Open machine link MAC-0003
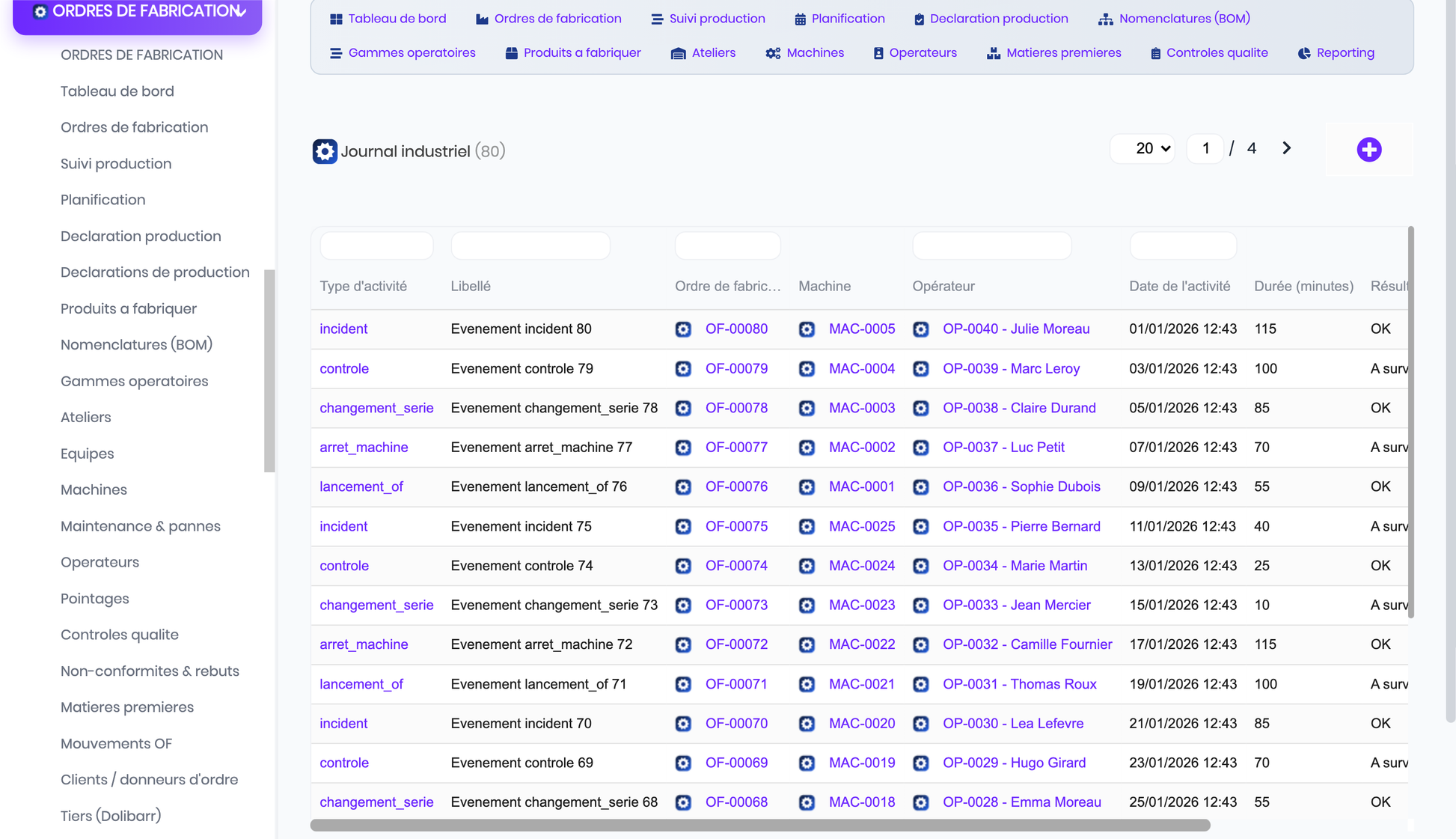1456x839 pixels. (862, 408)
